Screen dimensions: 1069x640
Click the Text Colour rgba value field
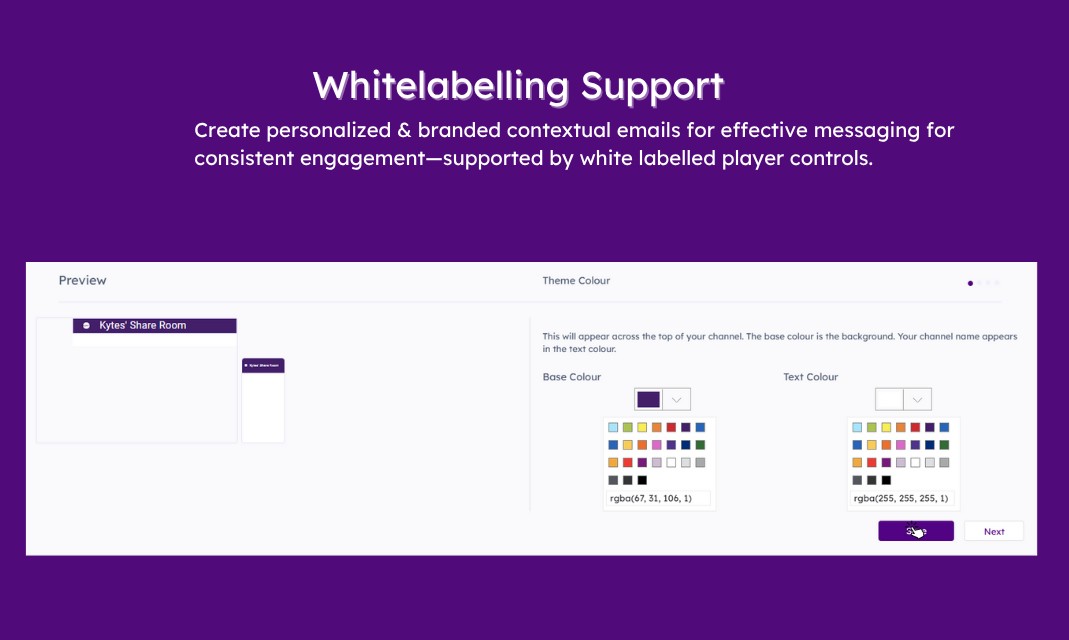901,498
